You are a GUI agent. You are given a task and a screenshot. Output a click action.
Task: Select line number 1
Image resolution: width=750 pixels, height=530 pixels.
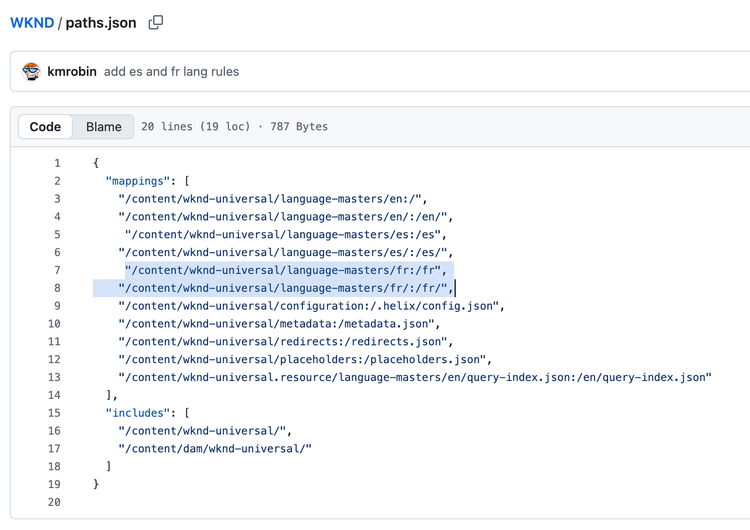tap(57, 163)
